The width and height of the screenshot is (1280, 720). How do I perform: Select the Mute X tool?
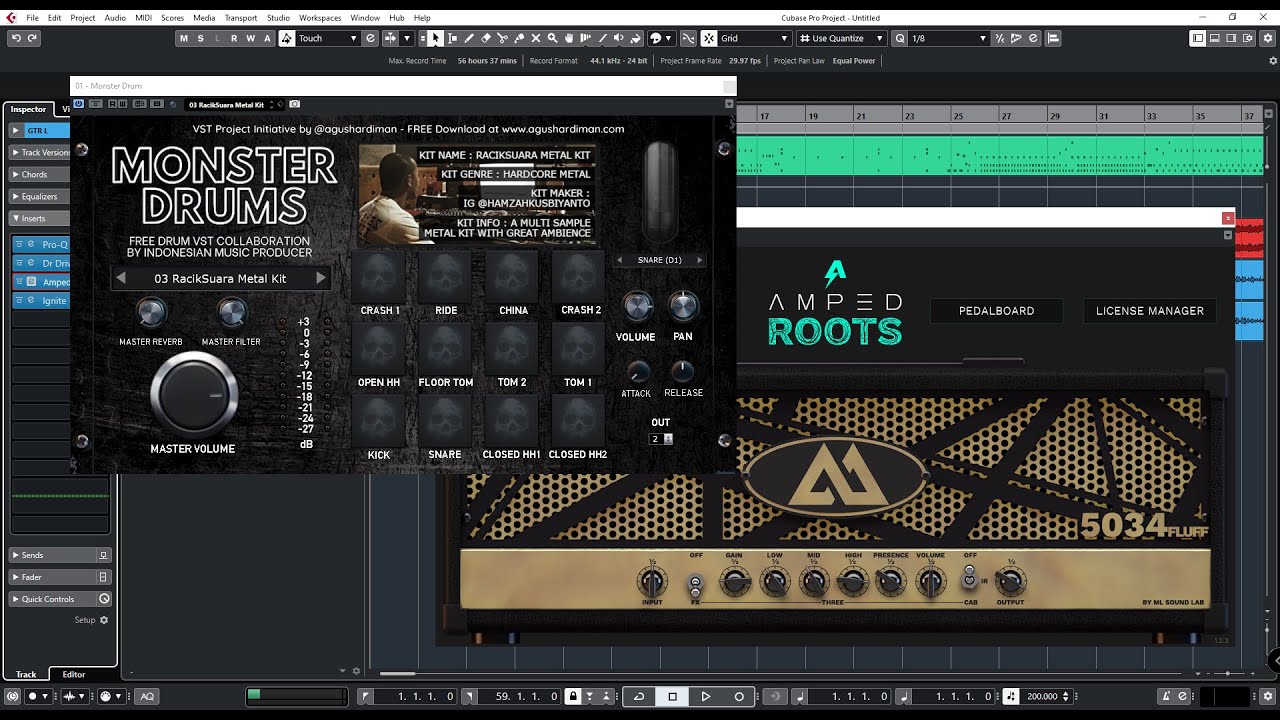(536, 38)
